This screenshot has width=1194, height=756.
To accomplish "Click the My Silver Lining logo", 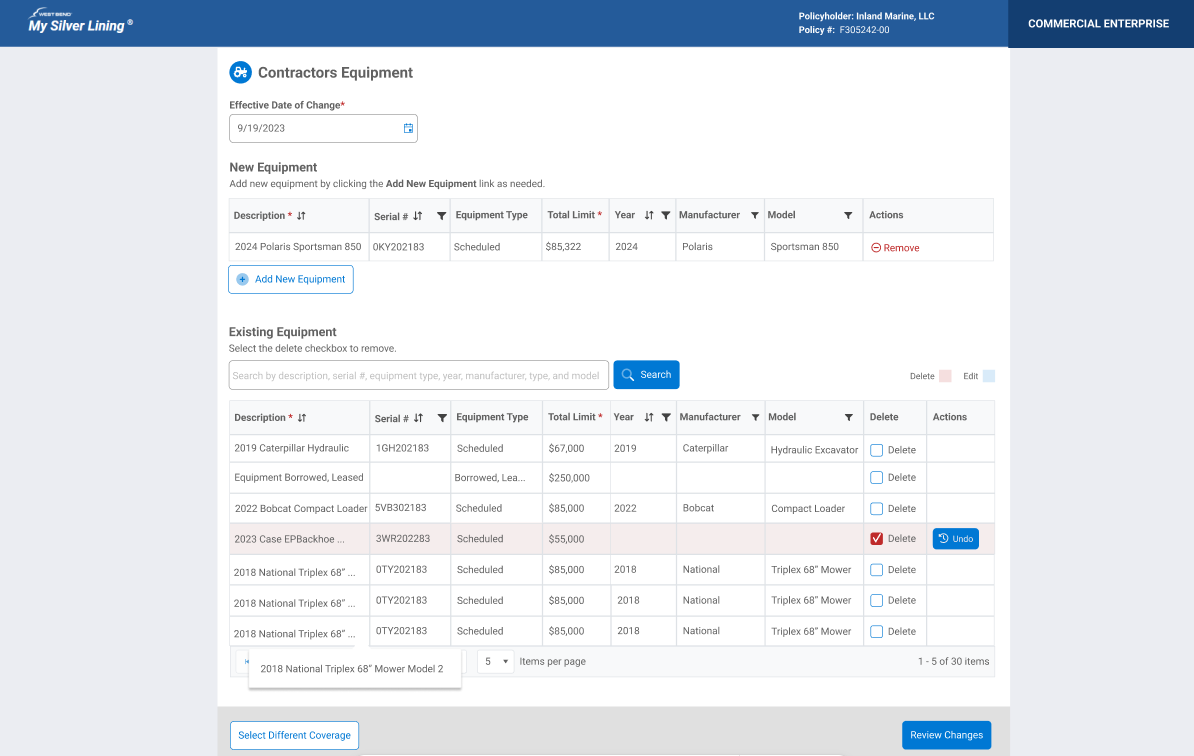I will pos(80,21).
